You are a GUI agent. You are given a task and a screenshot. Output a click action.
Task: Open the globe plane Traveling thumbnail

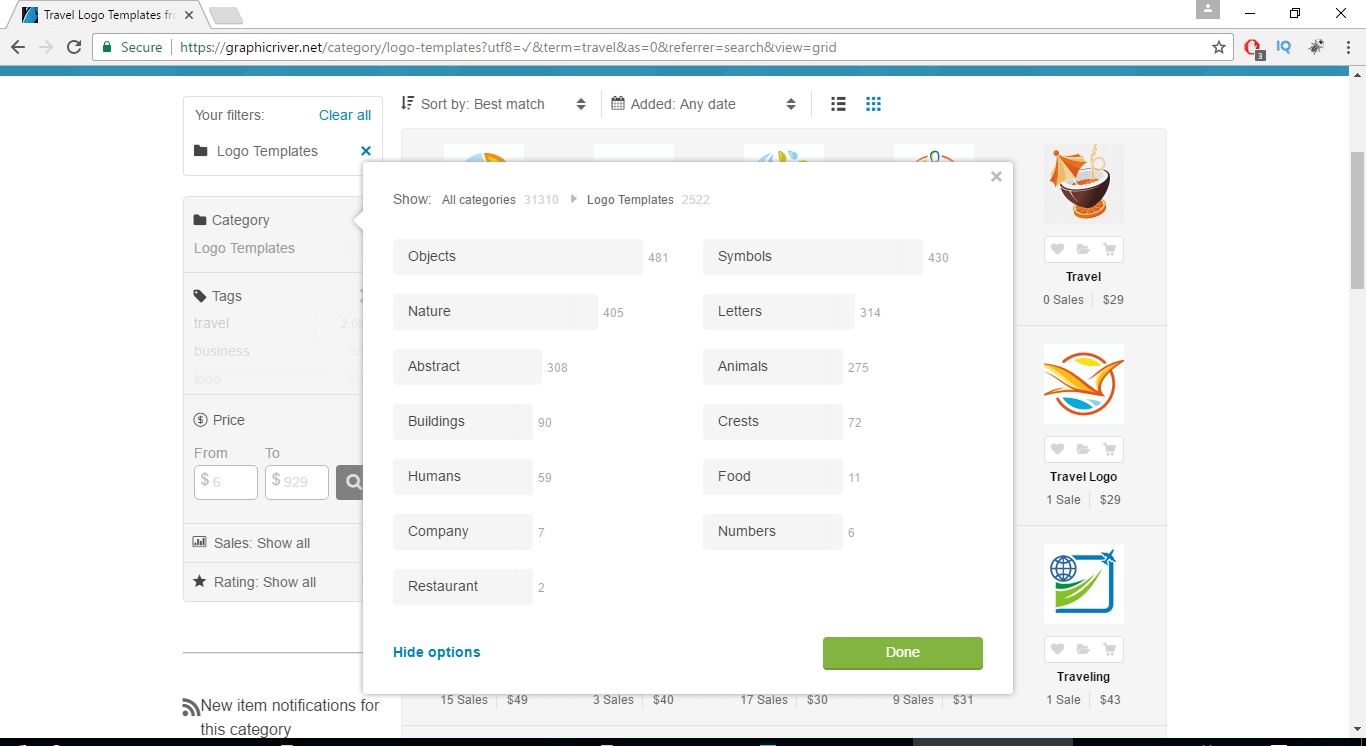[1084, 584]
